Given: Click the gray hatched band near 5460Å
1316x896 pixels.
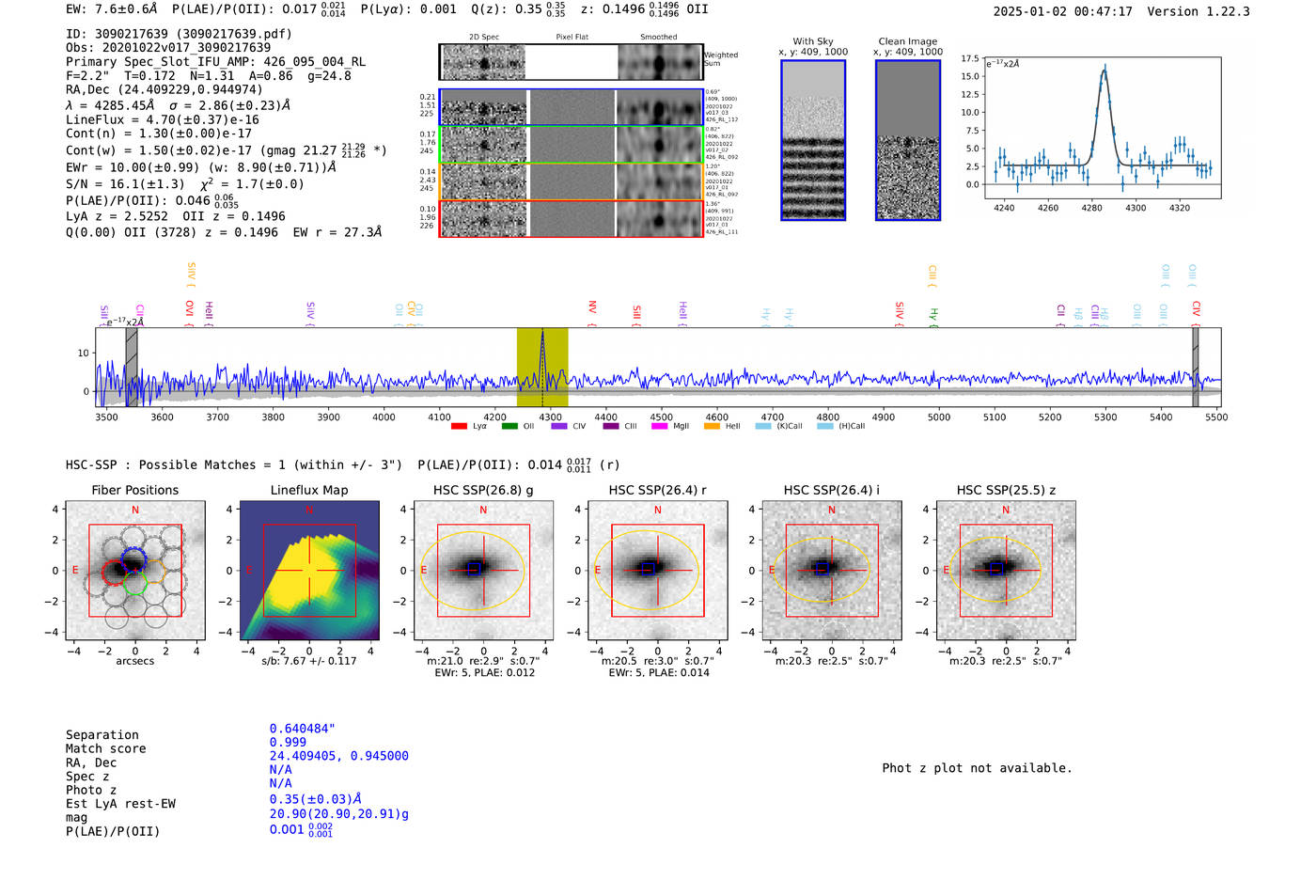Looking at the screenshot, I should click(x=1196, y=367).
